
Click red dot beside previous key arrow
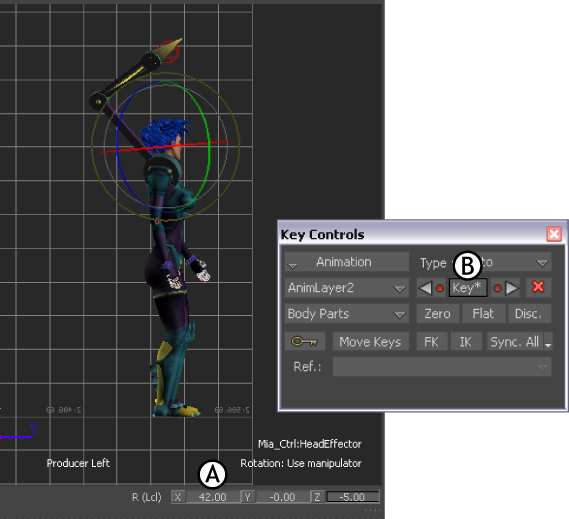(439, 289)
